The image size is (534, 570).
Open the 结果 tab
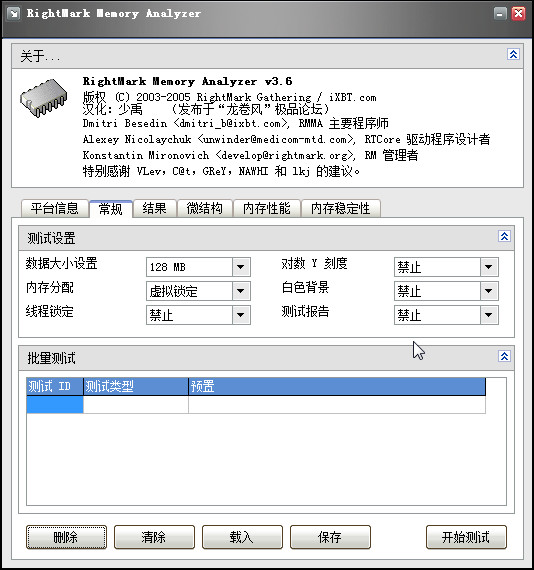(154, 209)
